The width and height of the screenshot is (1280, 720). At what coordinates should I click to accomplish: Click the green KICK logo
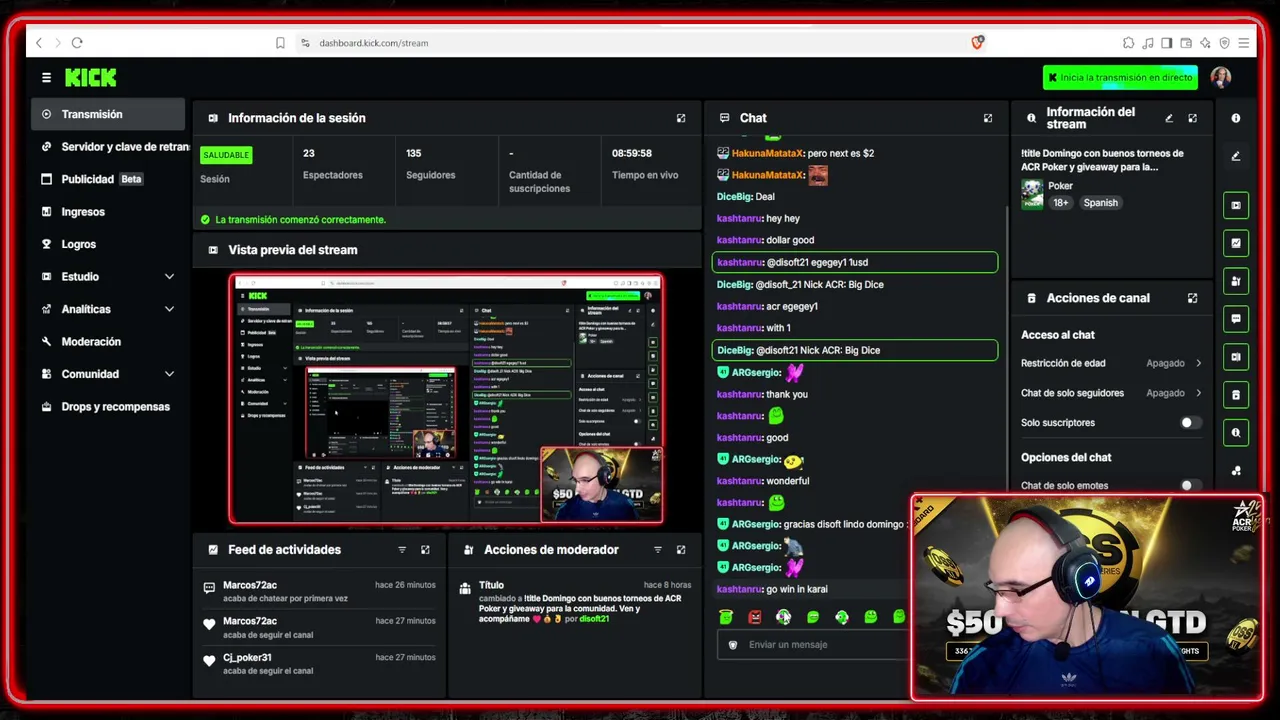(91, 77)
